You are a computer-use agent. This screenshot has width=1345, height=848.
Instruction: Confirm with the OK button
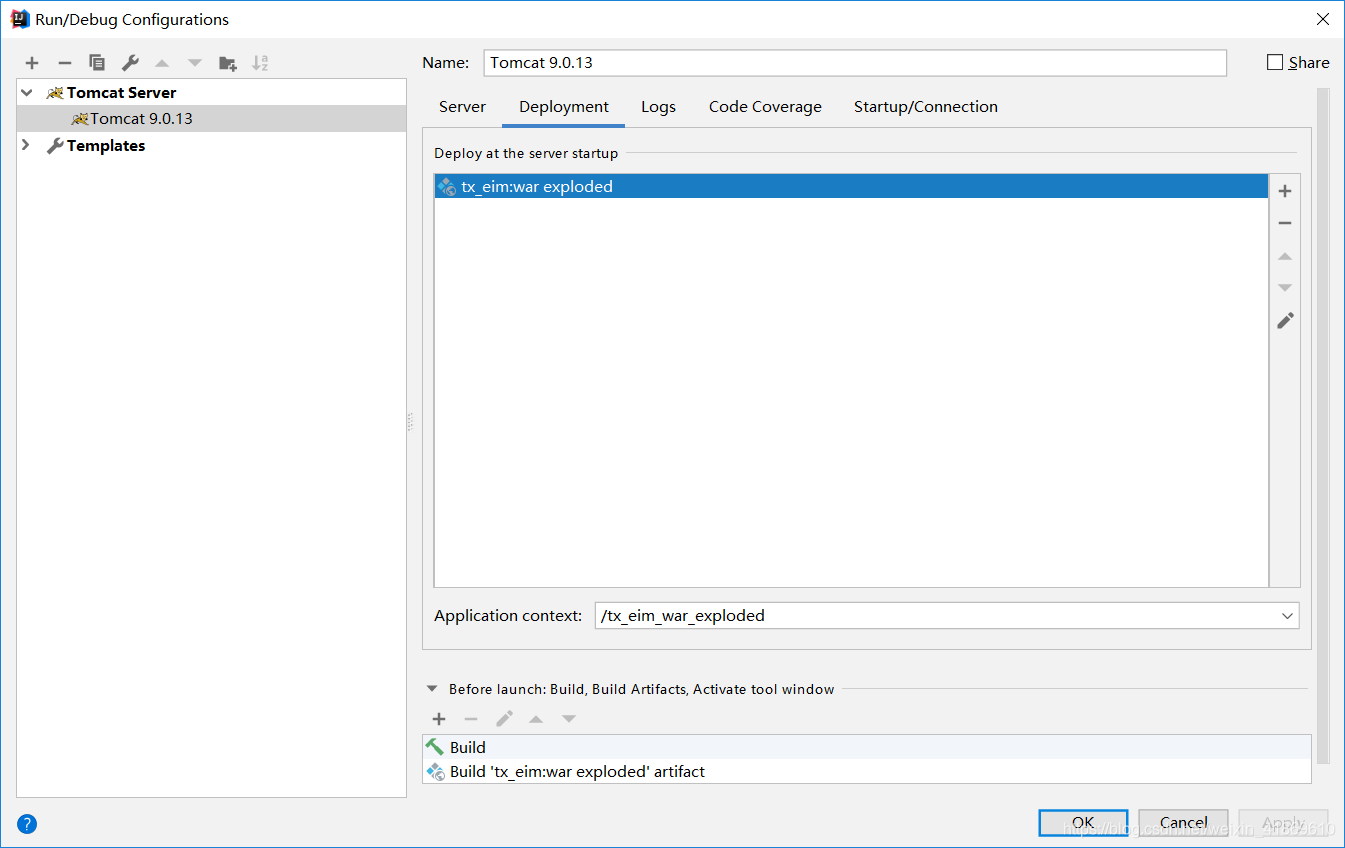(x=1083, y=824)
